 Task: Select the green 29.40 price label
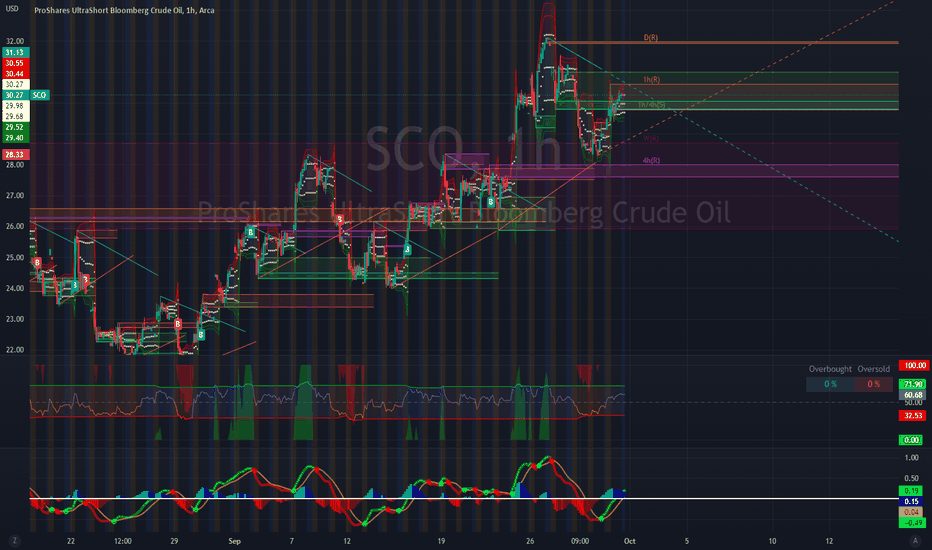tap(15, 138)
